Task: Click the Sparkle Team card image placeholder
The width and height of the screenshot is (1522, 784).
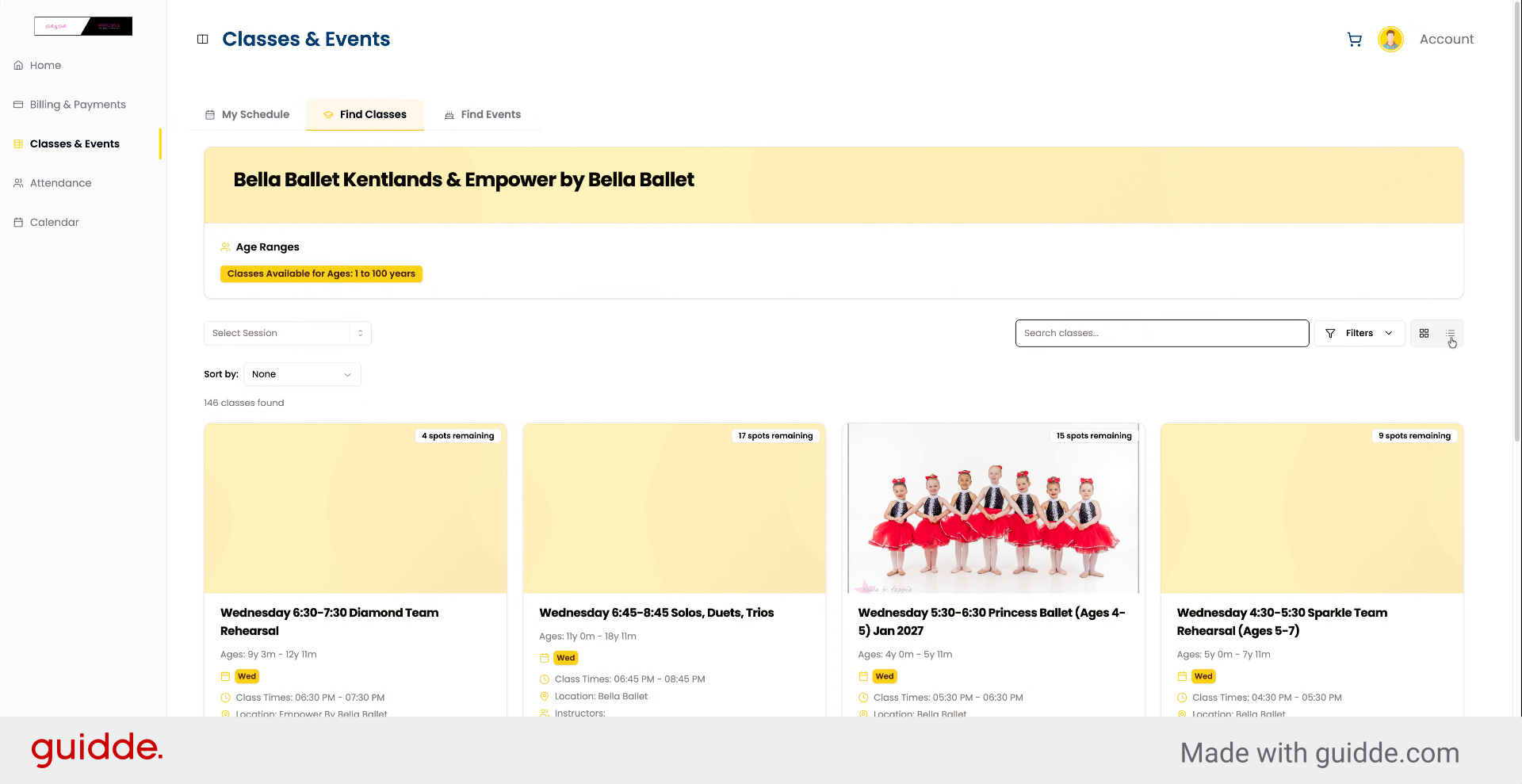Action: [x=1312, y=508]
